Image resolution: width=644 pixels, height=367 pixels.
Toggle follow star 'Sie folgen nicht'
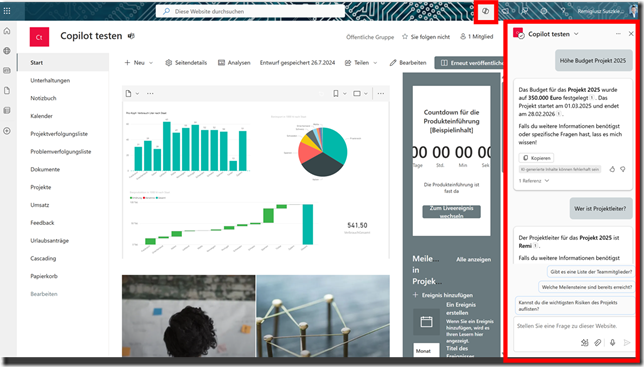click(426, 37)
